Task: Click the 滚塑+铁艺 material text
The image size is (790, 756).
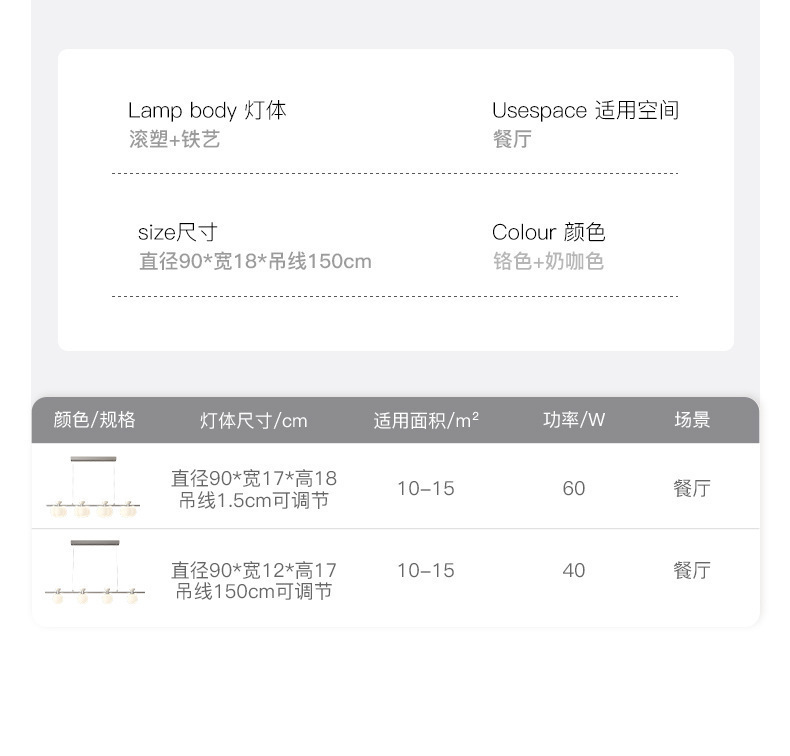Action: [x=174, y=139]
